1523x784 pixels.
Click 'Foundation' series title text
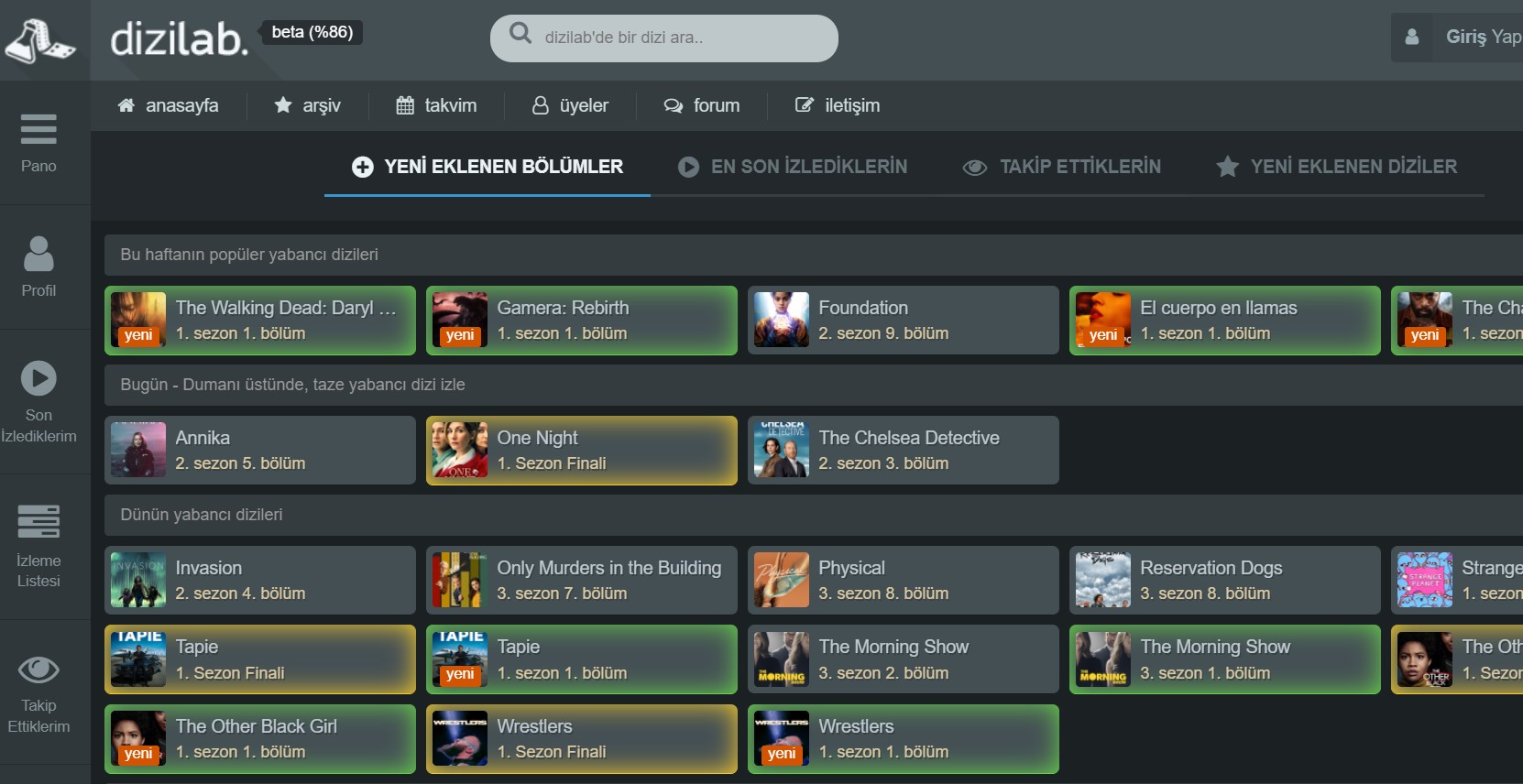pos(863,308)
